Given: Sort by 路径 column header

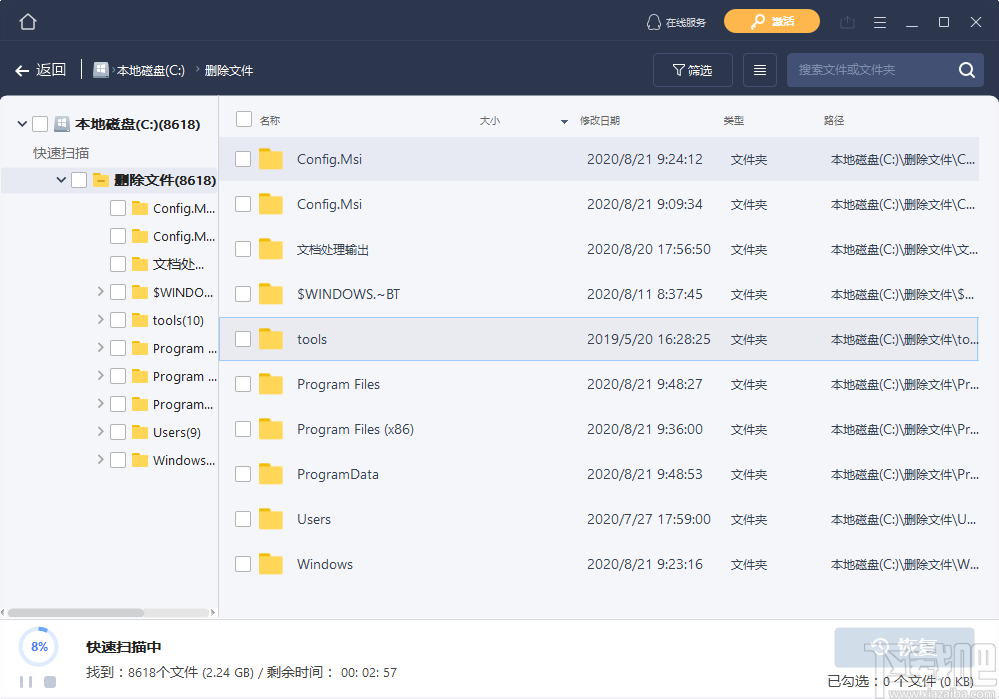Looking at the screenshot, I should [833, 120].
